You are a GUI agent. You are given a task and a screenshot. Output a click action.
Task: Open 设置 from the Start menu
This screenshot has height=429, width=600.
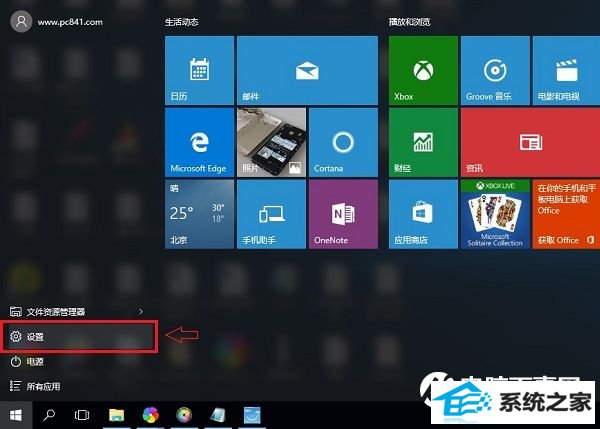pos(80,336)
